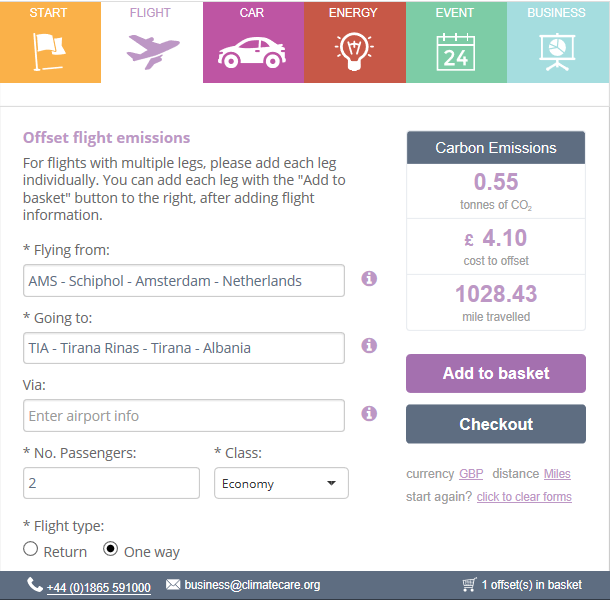
Task: Focus the Via airport input field
Action: tap(184, 416)
